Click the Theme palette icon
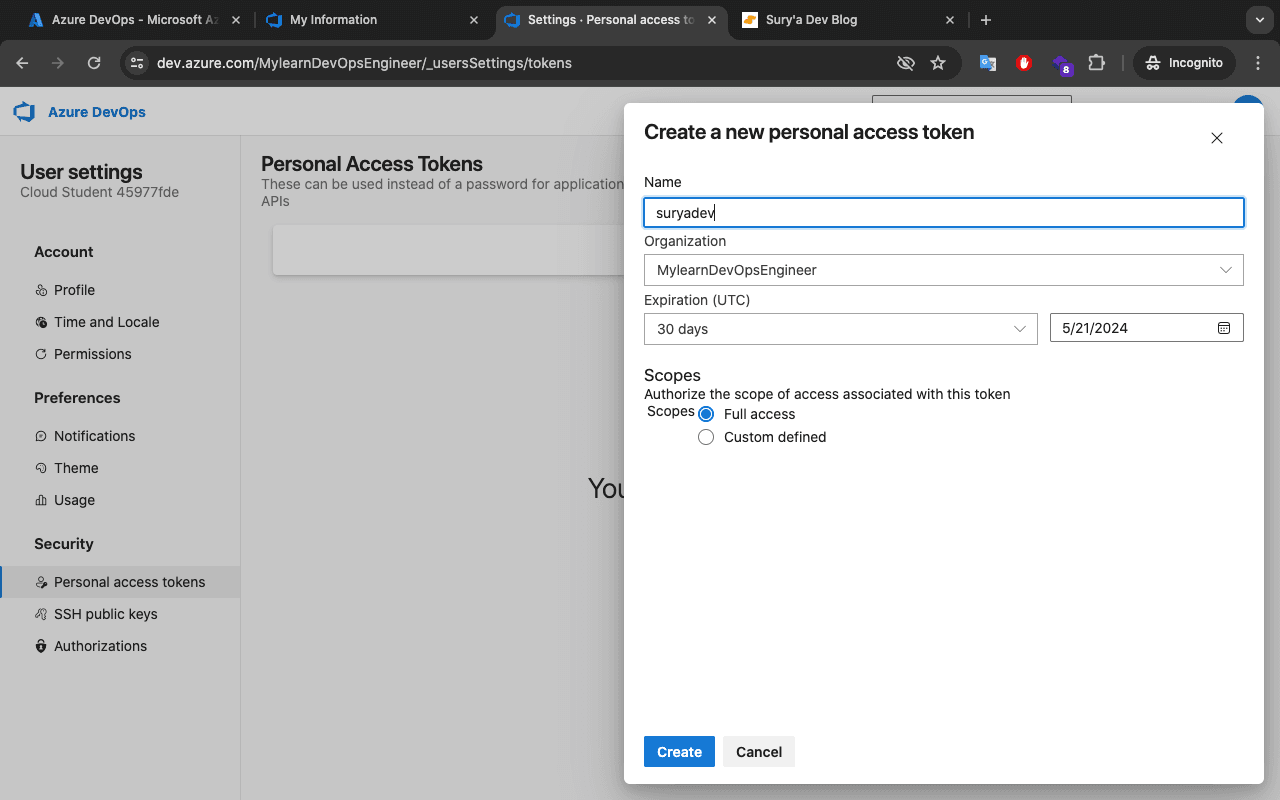 coord(41,468)
